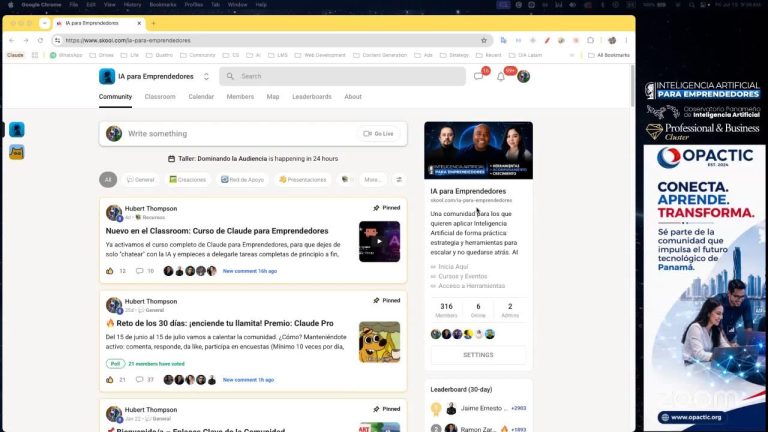Filter posts by Creaciones category
Image resolution: width=768 pixels, height=432 pixels.
click(x=188, y=180)
